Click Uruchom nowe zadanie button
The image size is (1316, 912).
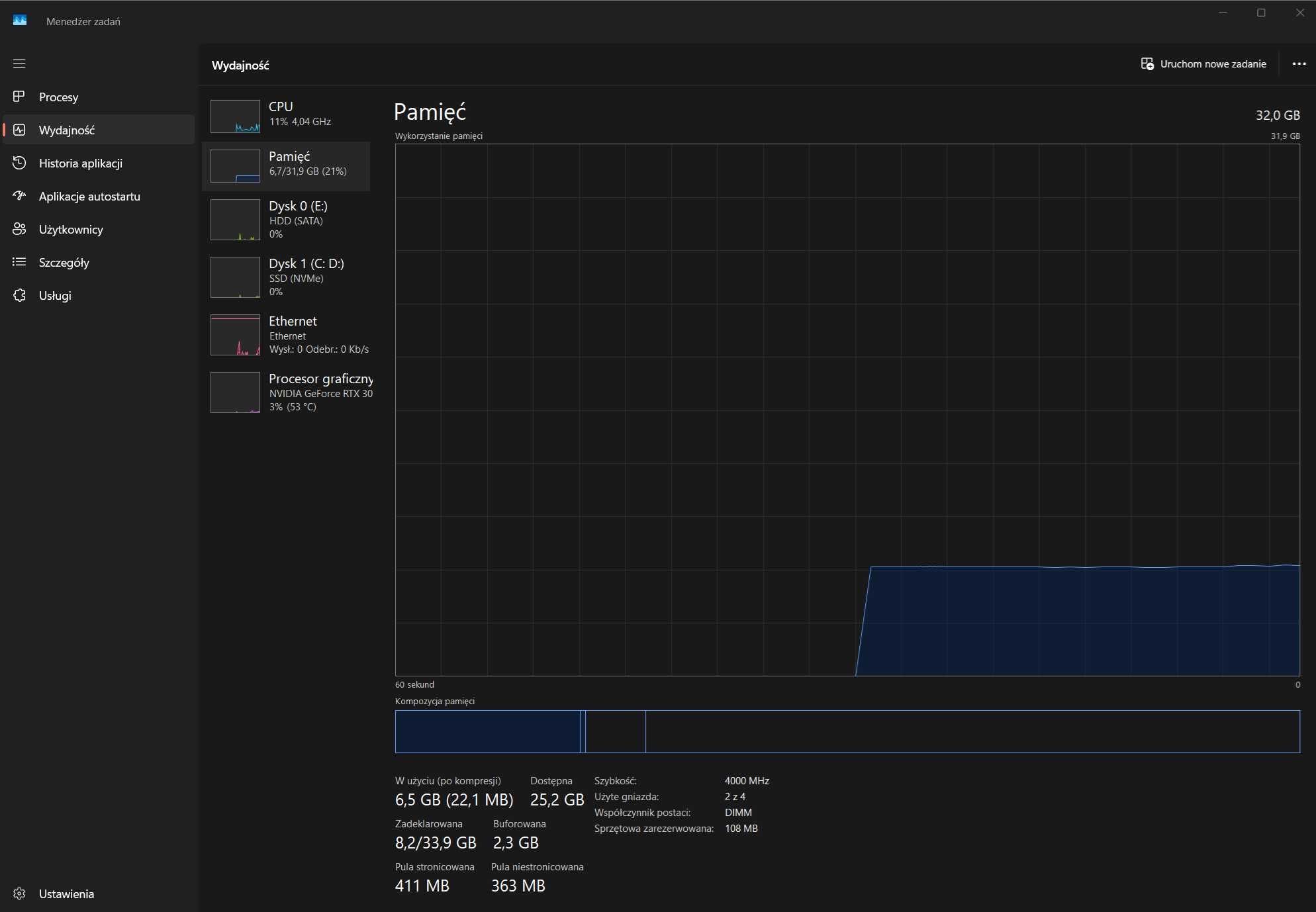coord(1203,64)
